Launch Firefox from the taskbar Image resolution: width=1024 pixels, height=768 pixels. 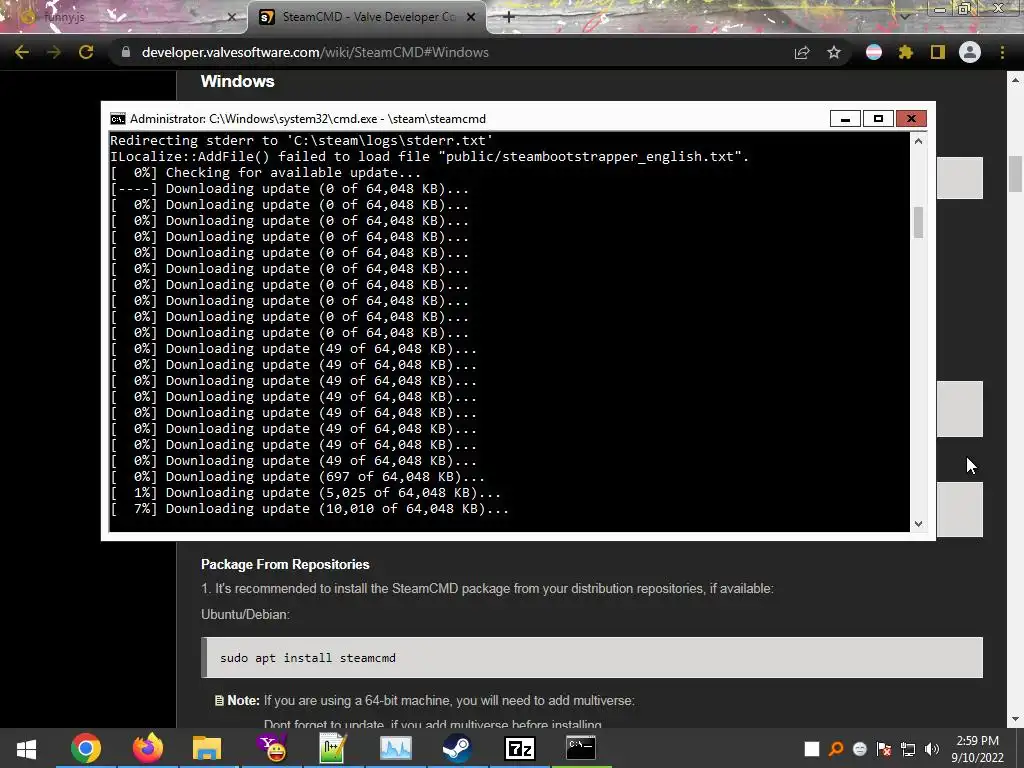[148, 748]
